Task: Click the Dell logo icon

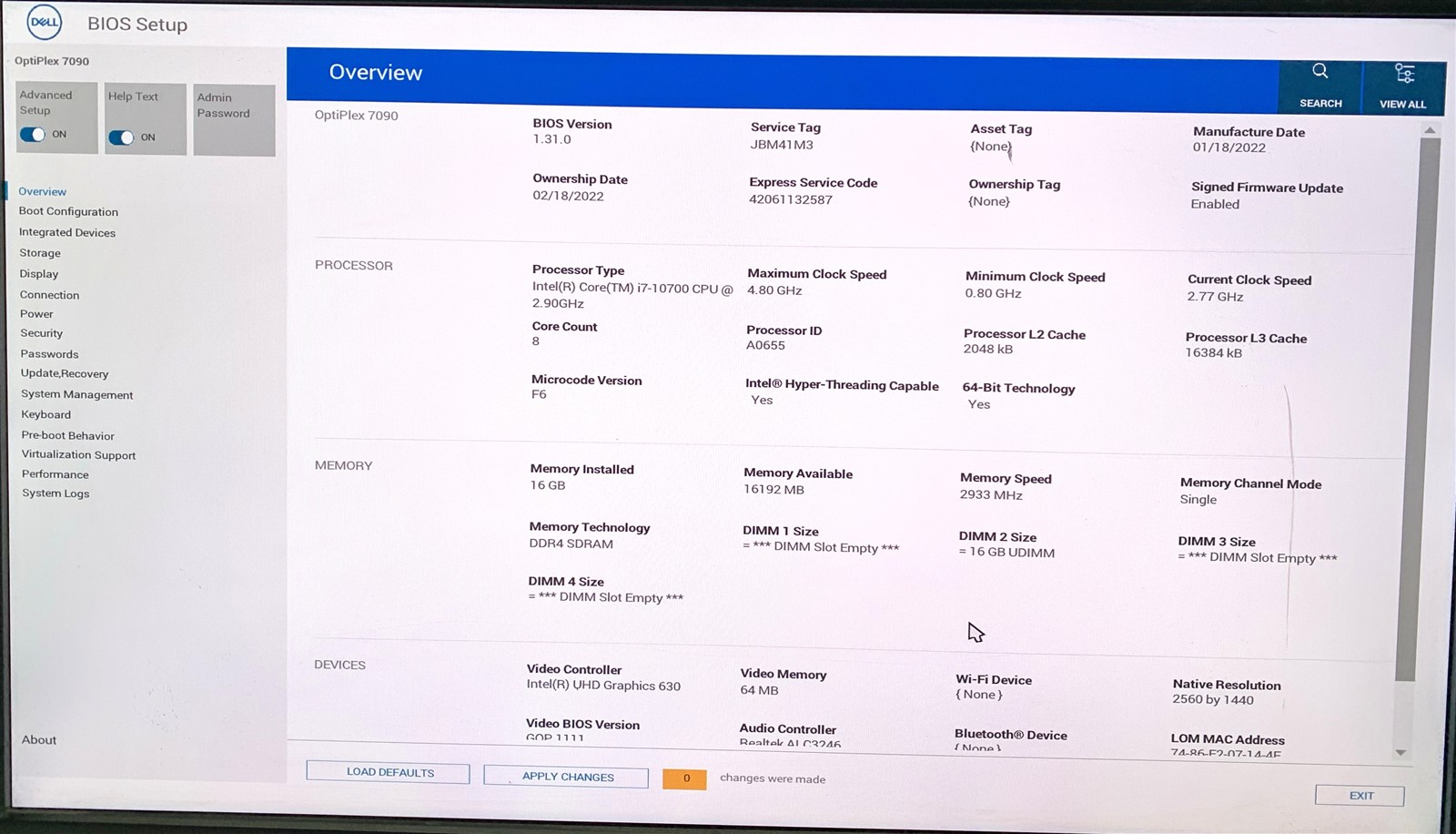Action: pos(44,23)
